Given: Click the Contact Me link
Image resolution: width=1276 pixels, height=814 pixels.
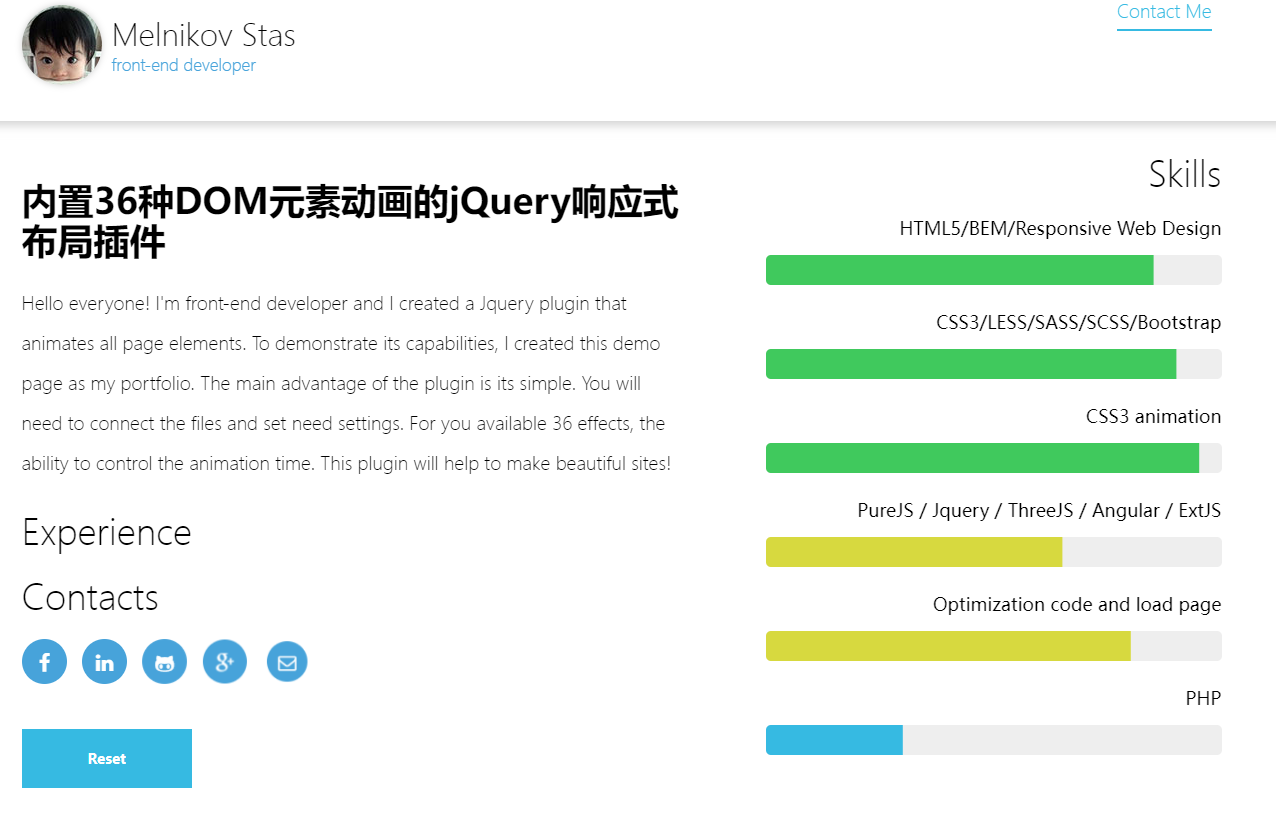Looking at the screenshot, I should (1164, 13).
